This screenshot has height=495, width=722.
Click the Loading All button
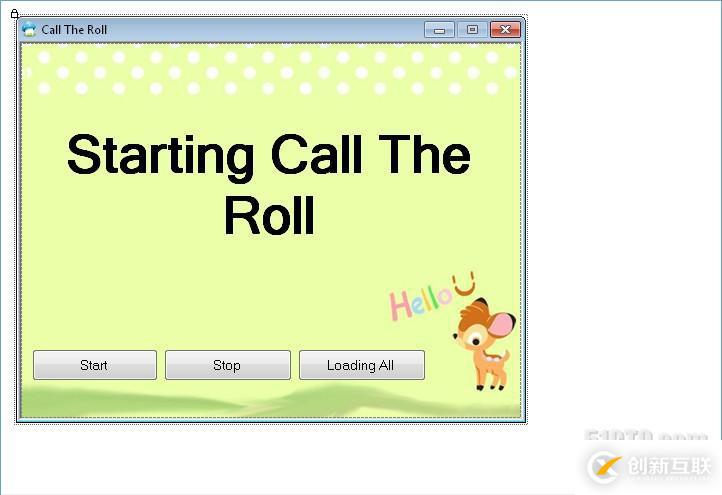[362, 365]
